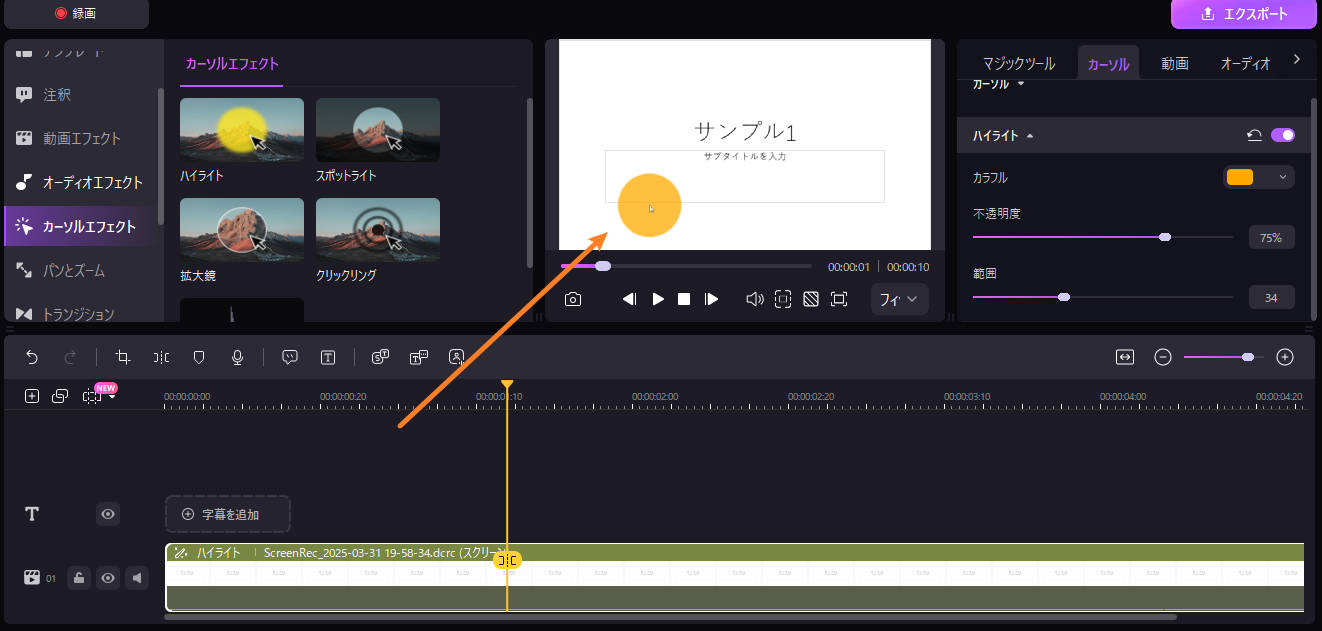1322x631 pixels.
Task: Switch to the 動画 tab
Action: 1175,63
